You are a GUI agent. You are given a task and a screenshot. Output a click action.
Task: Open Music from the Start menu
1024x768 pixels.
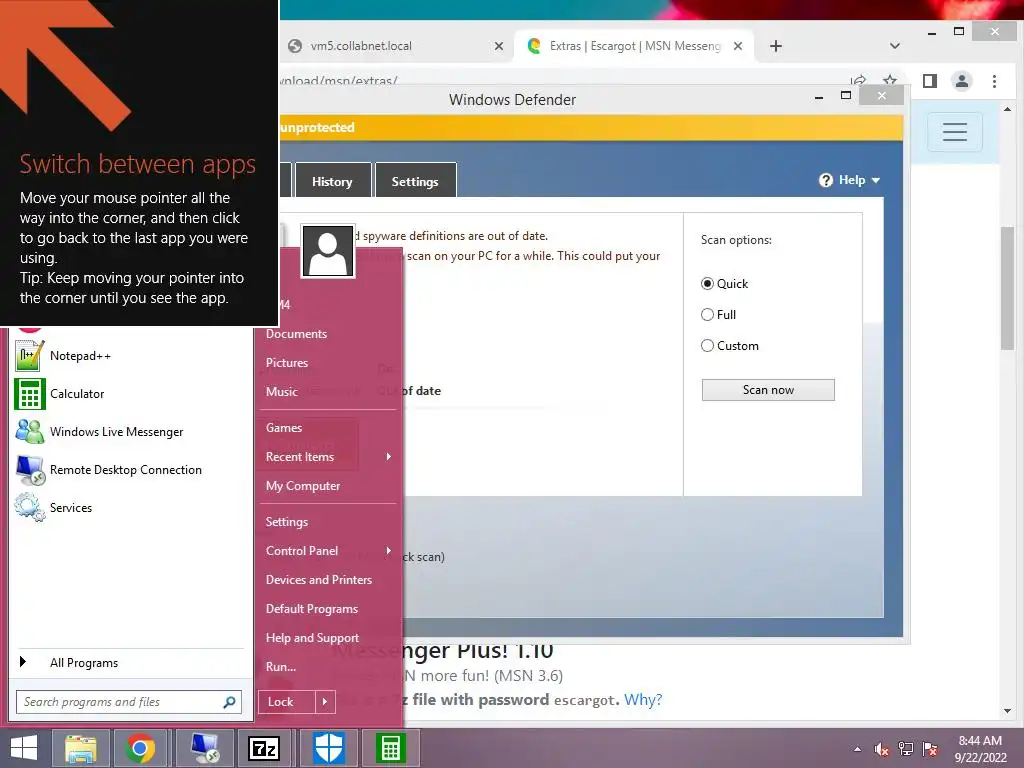pyautogui.click(x=281, y=391)
